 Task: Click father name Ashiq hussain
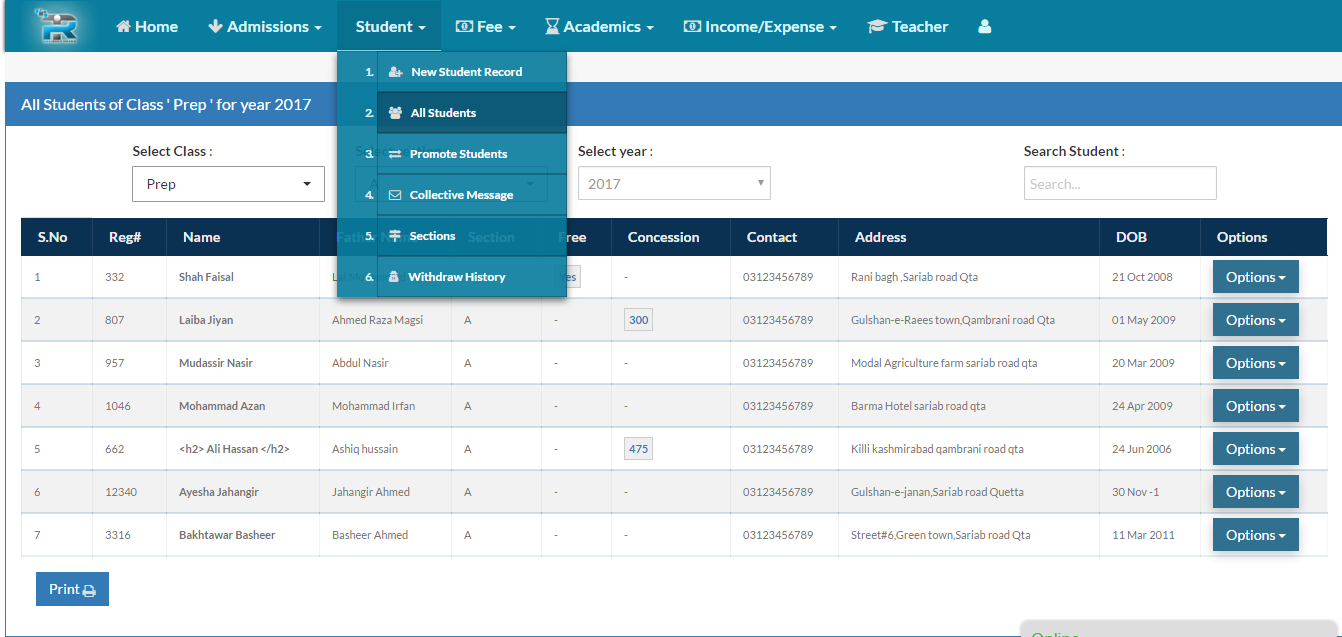point(365,449)
